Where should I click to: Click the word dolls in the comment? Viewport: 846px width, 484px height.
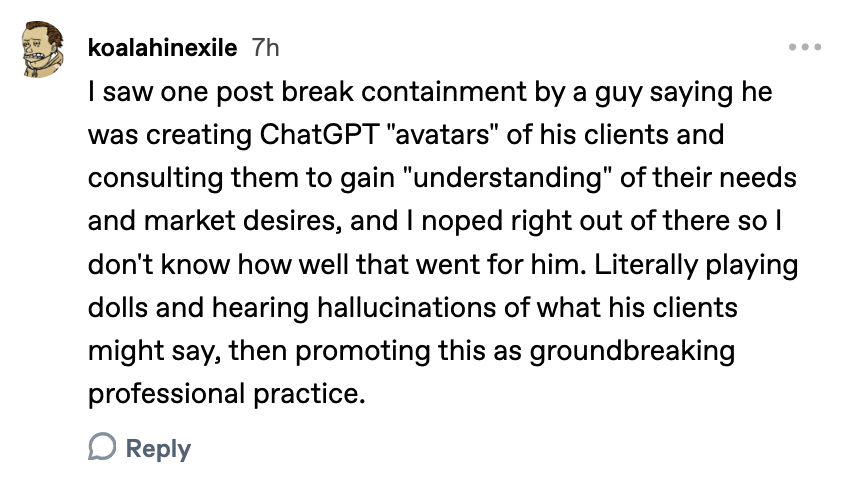point(118,308)
